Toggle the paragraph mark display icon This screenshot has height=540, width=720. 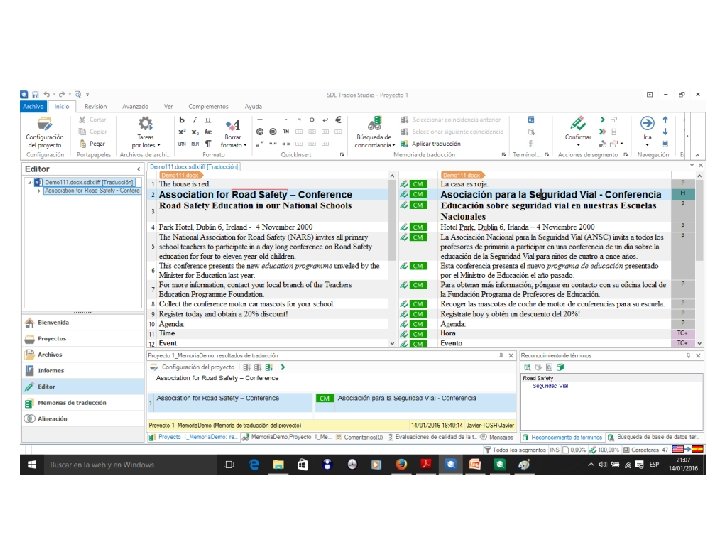tap(208, 144)
